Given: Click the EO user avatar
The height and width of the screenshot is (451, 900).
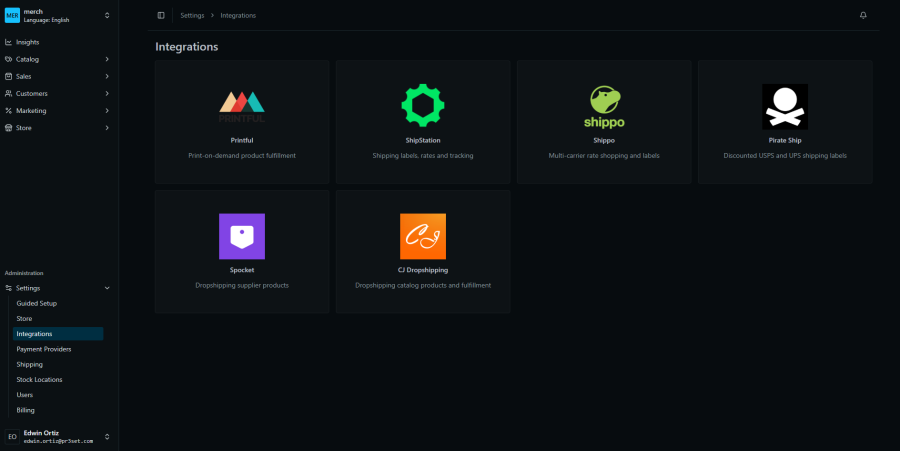Looking at the screenshot, I should pos(12,437).
